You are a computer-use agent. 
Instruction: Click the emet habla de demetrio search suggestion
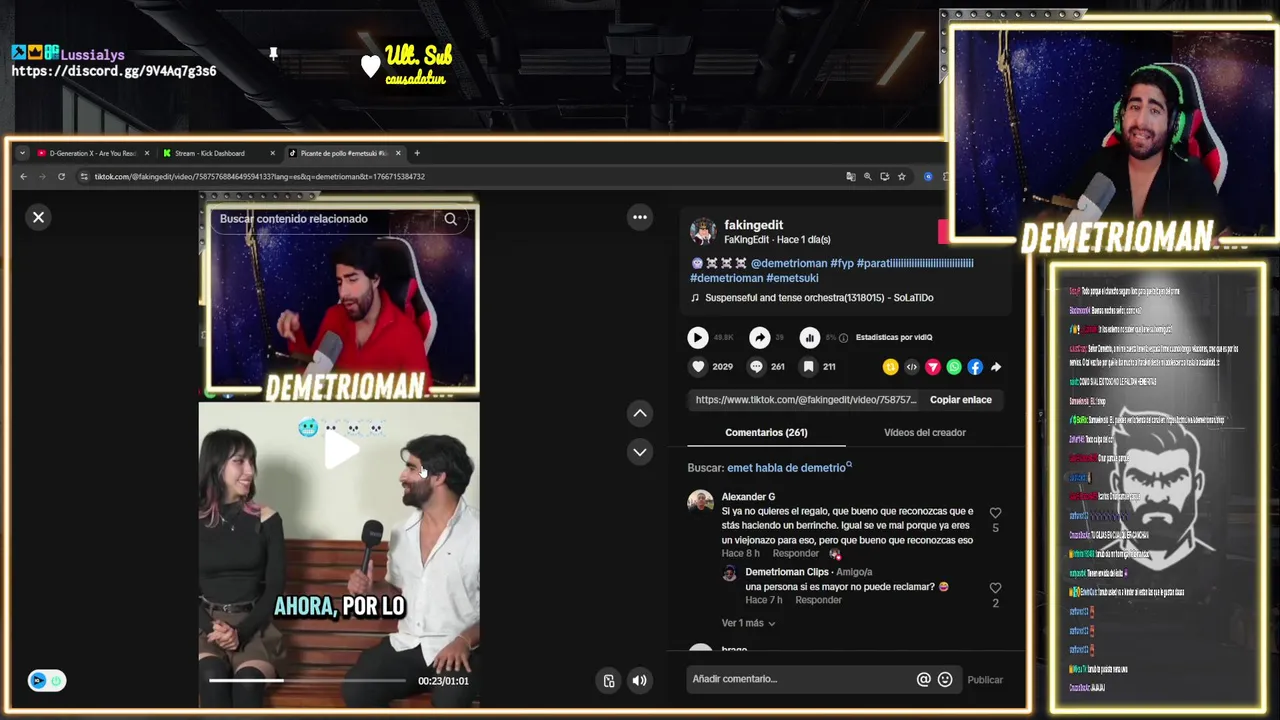(x=789, y=468)
